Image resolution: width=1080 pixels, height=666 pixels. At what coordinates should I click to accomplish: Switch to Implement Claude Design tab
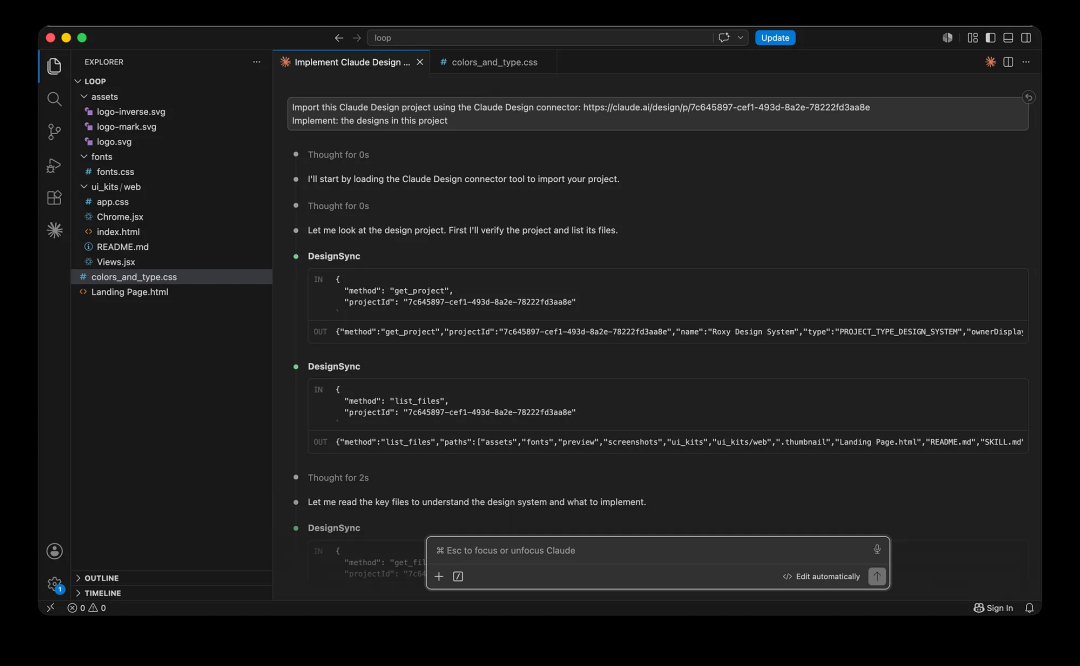tap(351, 62)
